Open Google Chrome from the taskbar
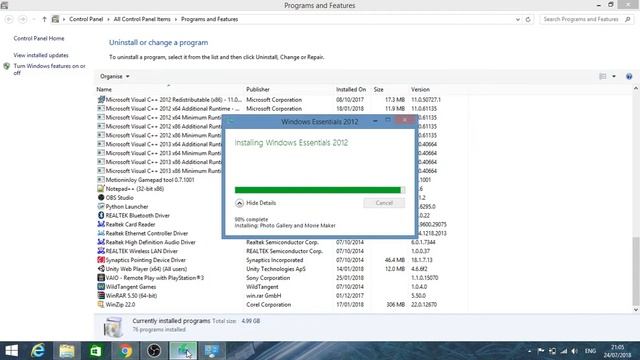Viewport: 640px width, 360px height. (125, 351)
